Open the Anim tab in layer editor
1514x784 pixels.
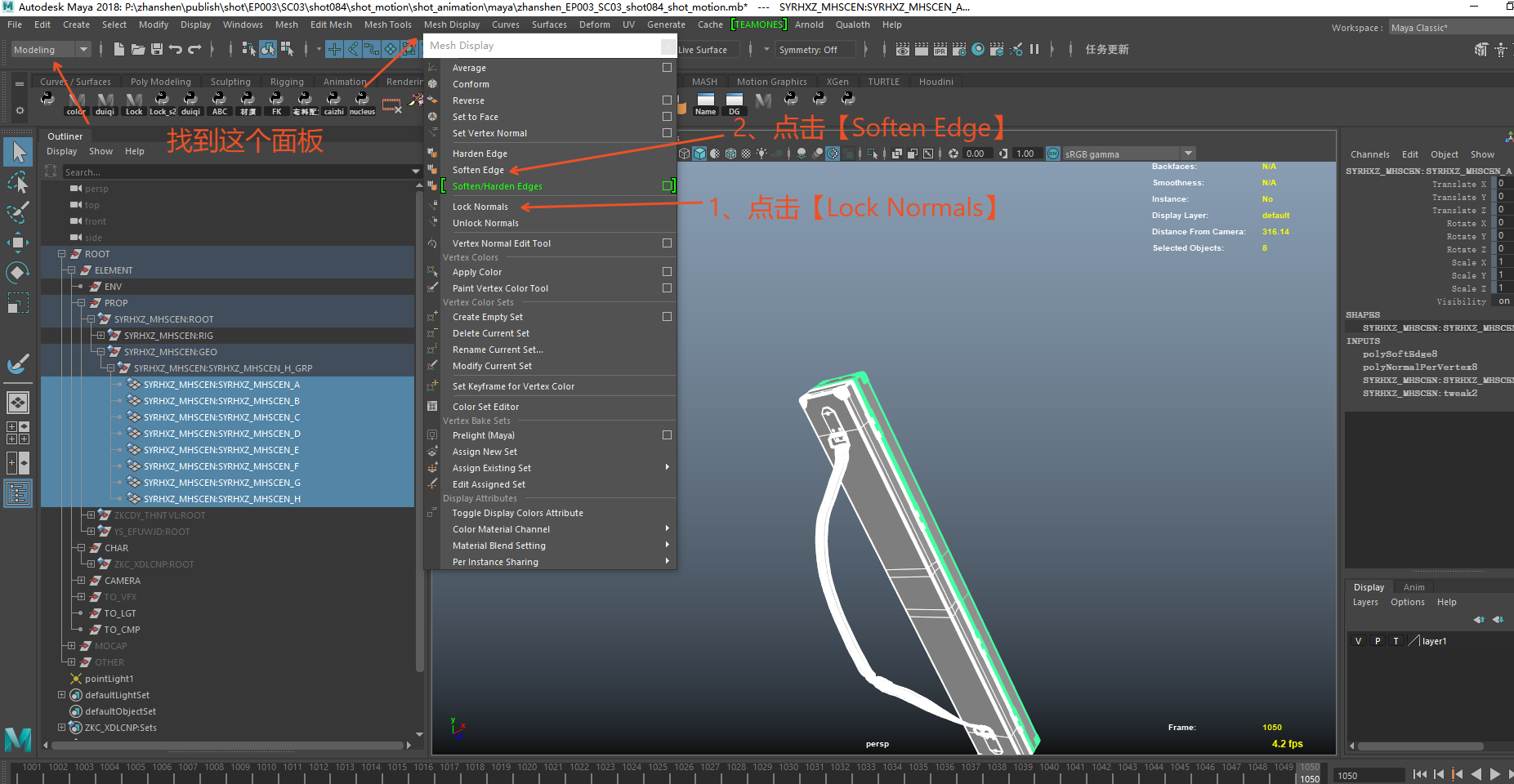click(x=1414, y=587)
